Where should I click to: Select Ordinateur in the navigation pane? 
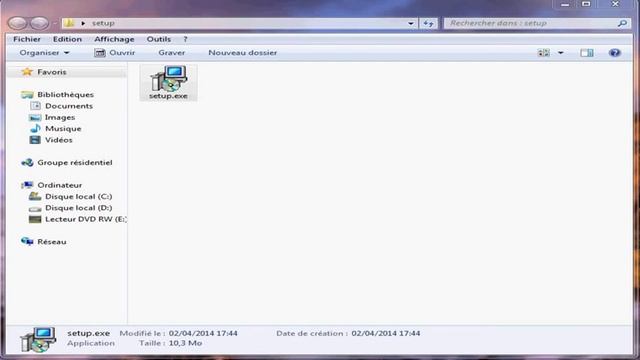click(60, 185)
